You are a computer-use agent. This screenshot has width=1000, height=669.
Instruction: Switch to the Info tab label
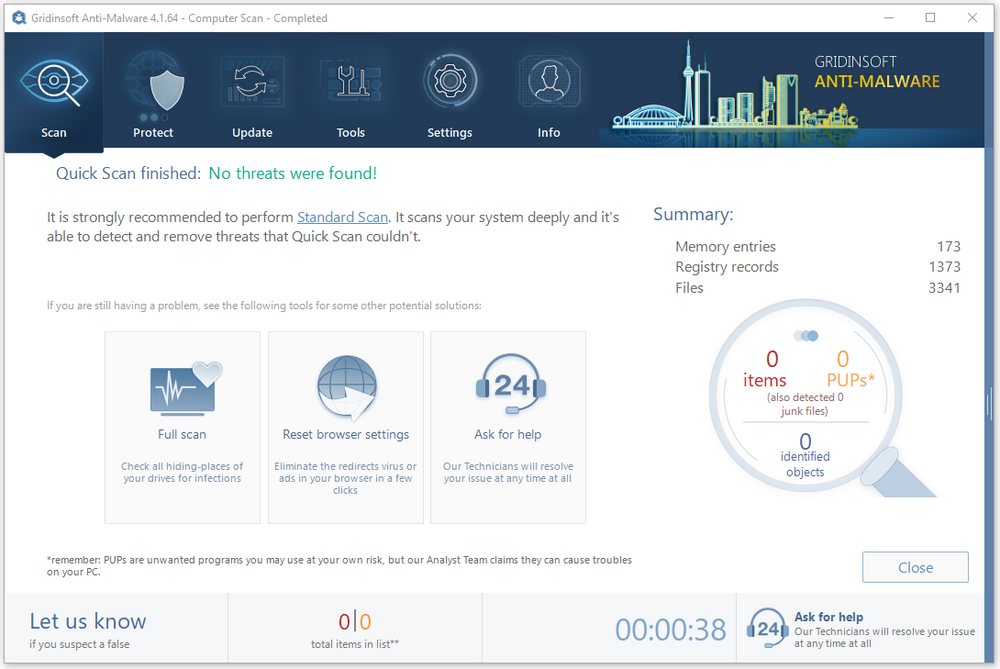(548, 133)
